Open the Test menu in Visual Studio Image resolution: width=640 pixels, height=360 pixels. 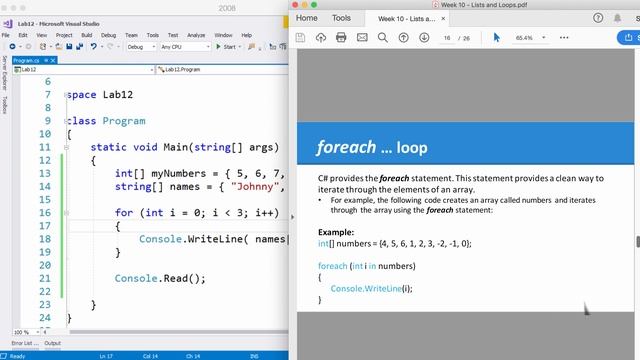tap(173, 35)
